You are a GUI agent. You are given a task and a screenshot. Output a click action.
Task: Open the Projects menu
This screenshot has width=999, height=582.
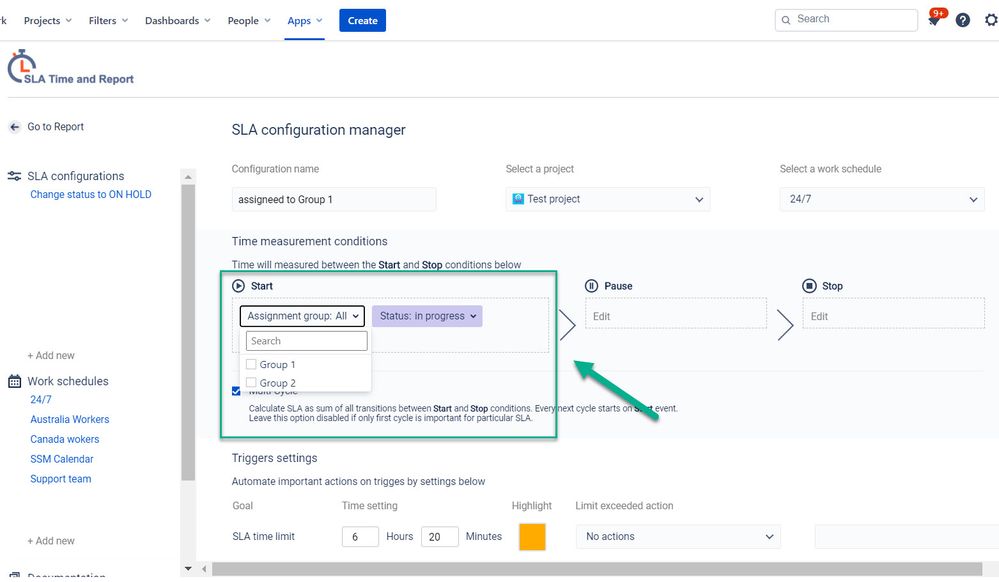click(x=47, y=20)
